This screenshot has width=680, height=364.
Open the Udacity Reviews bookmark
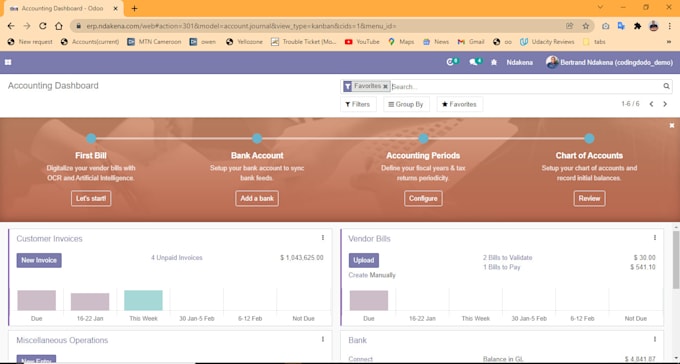point(547,42)
